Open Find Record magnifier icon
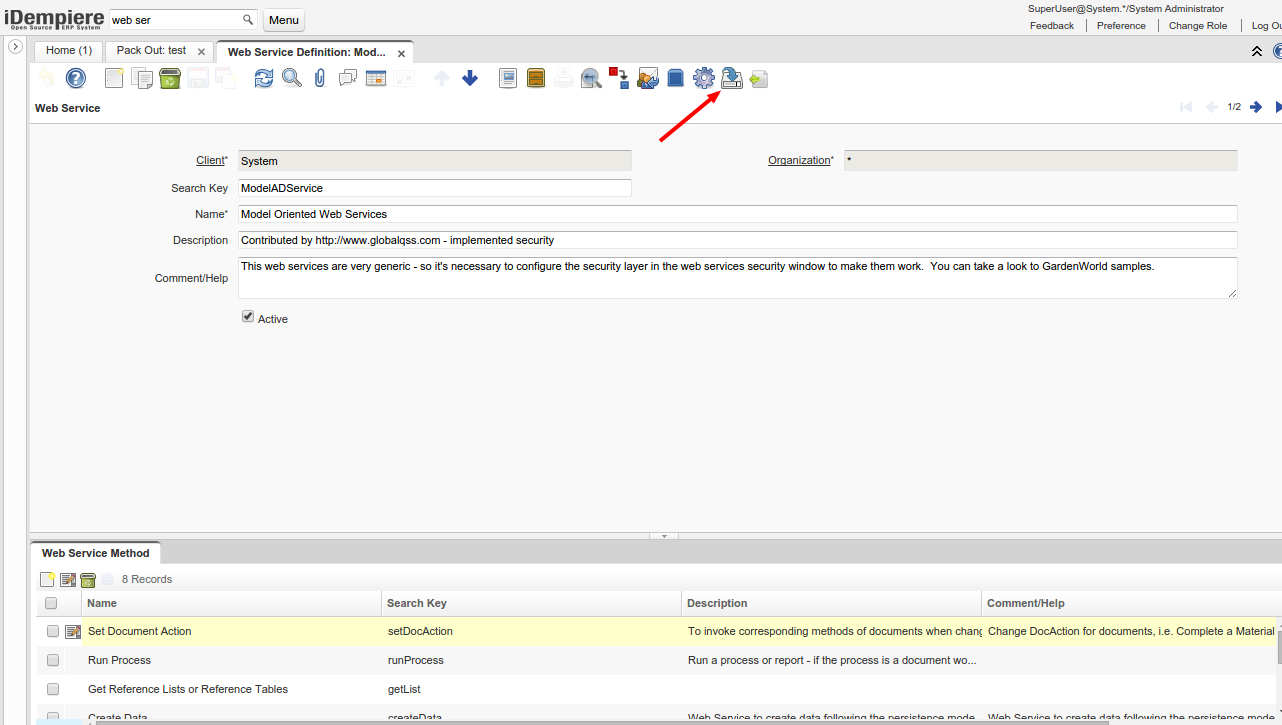The image size is (1282, 725). [x=291, y=78]
